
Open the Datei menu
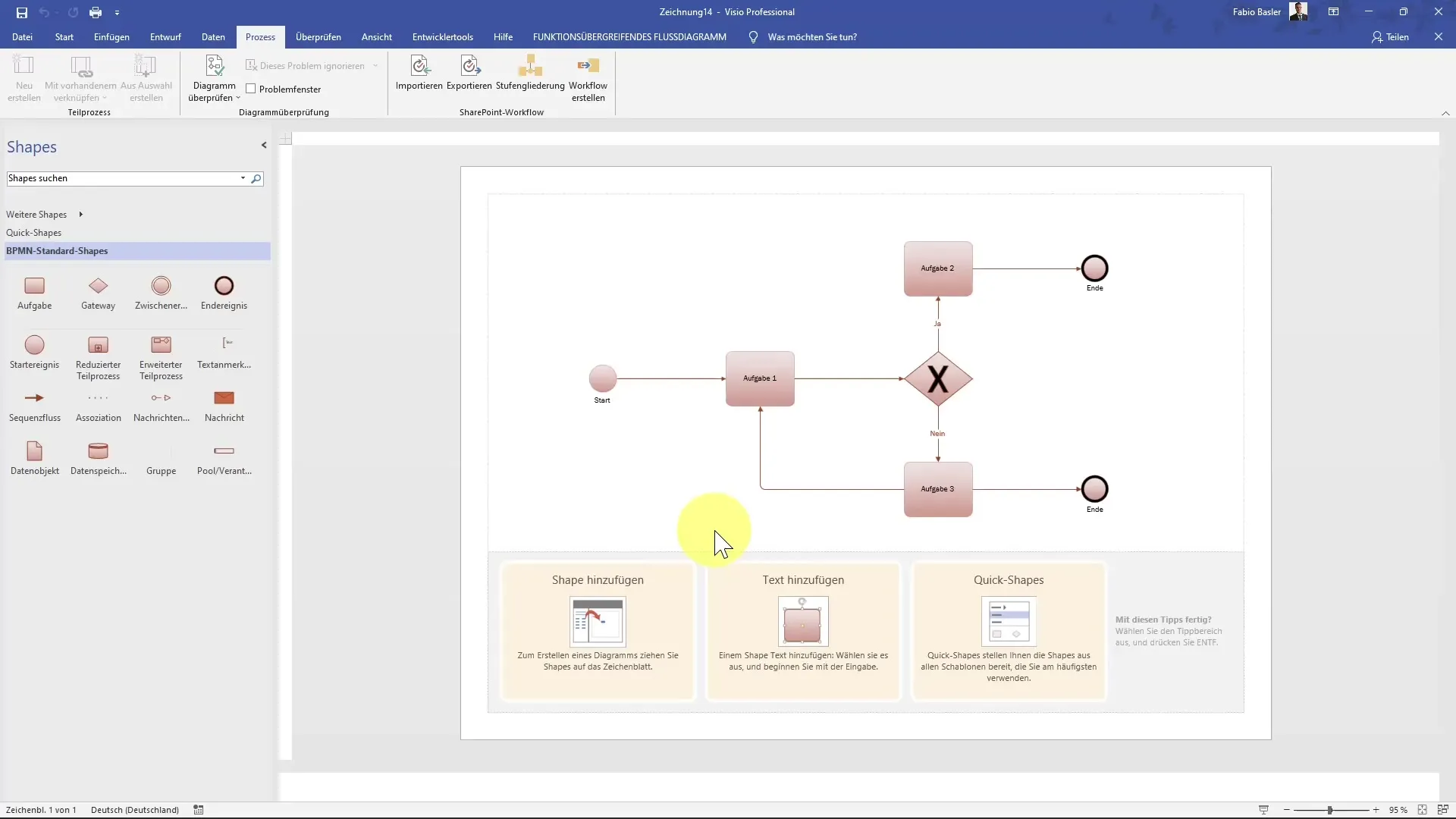pyautogui.click(x=22, y=36)
